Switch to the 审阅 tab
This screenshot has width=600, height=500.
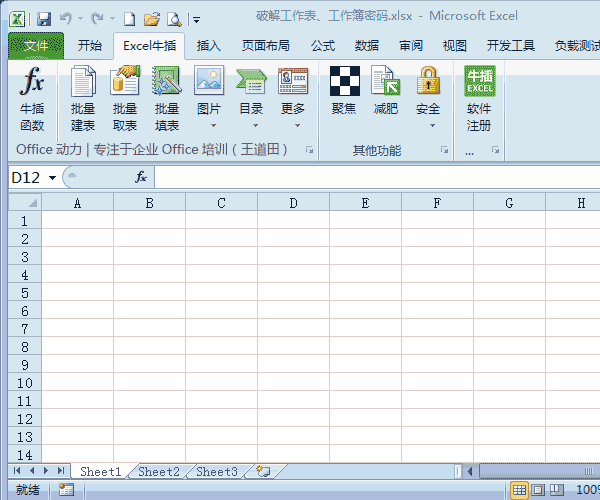[x=411, y=46]
